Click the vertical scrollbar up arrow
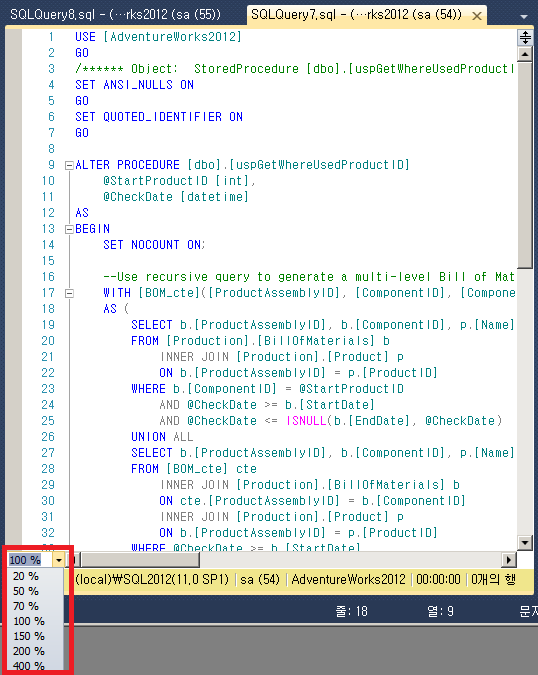 click(525, 54)
